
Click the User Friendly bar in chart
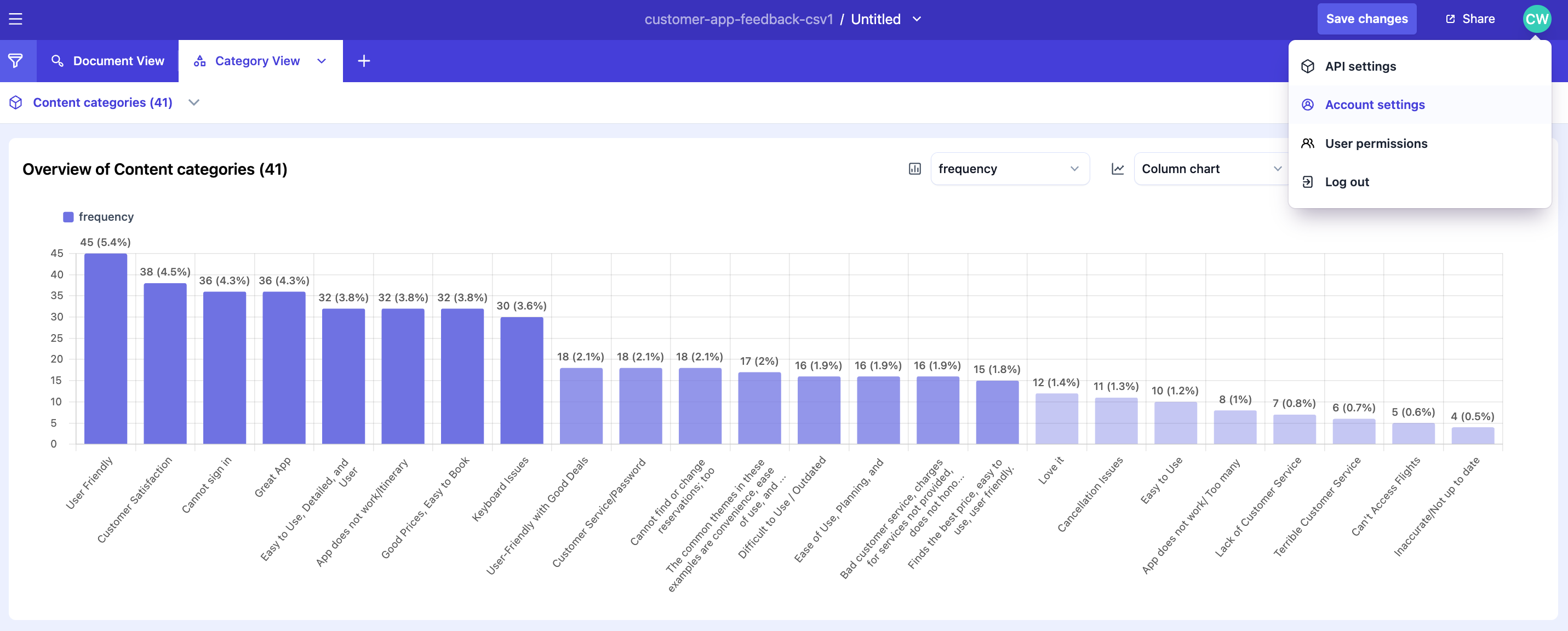(105, 348)
